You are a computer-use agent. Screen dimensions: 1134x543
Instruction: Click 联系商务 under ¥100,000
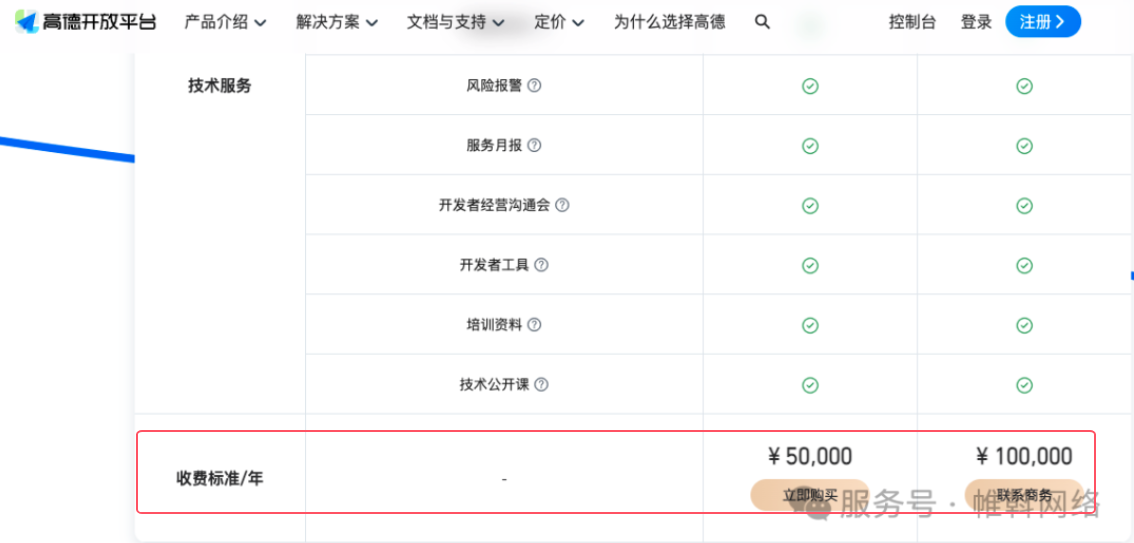click(1023, 494)
